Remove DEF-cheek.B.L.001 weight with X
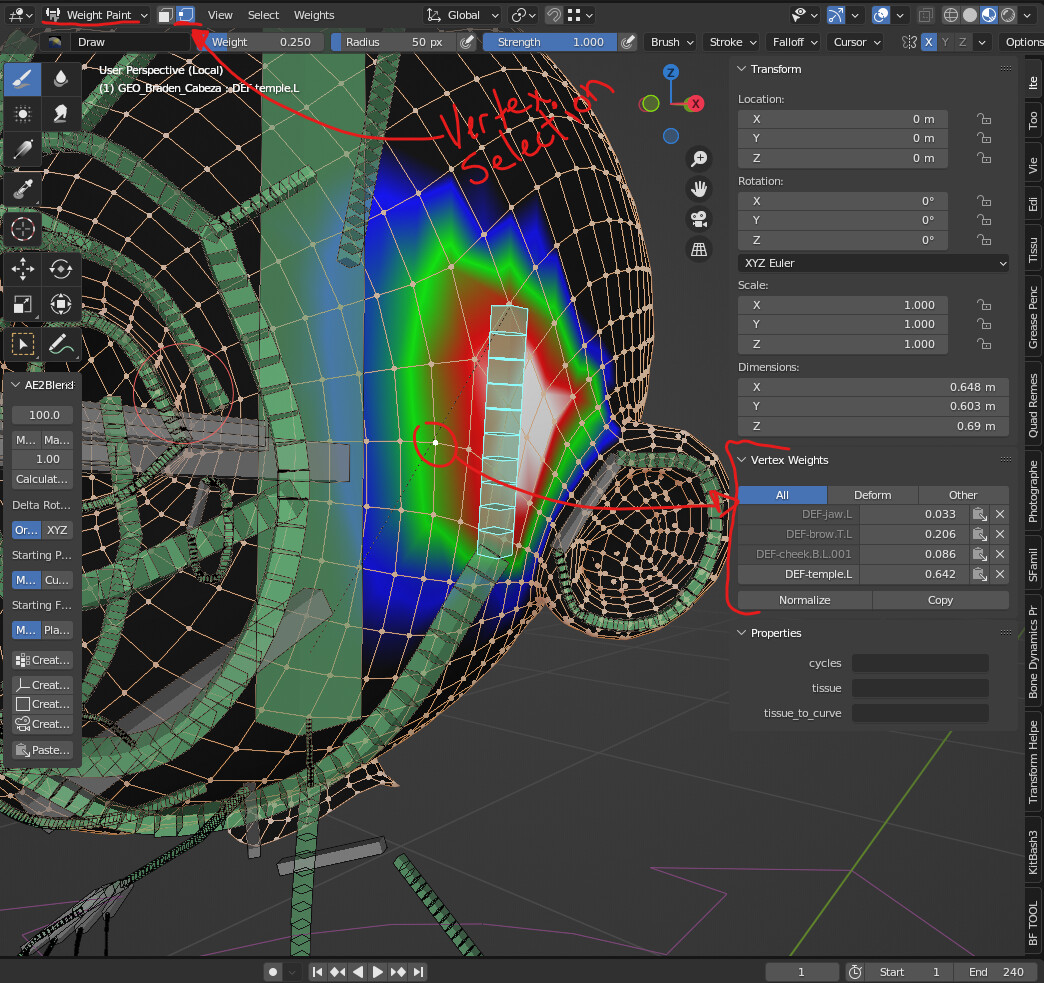 click(999, 554)
